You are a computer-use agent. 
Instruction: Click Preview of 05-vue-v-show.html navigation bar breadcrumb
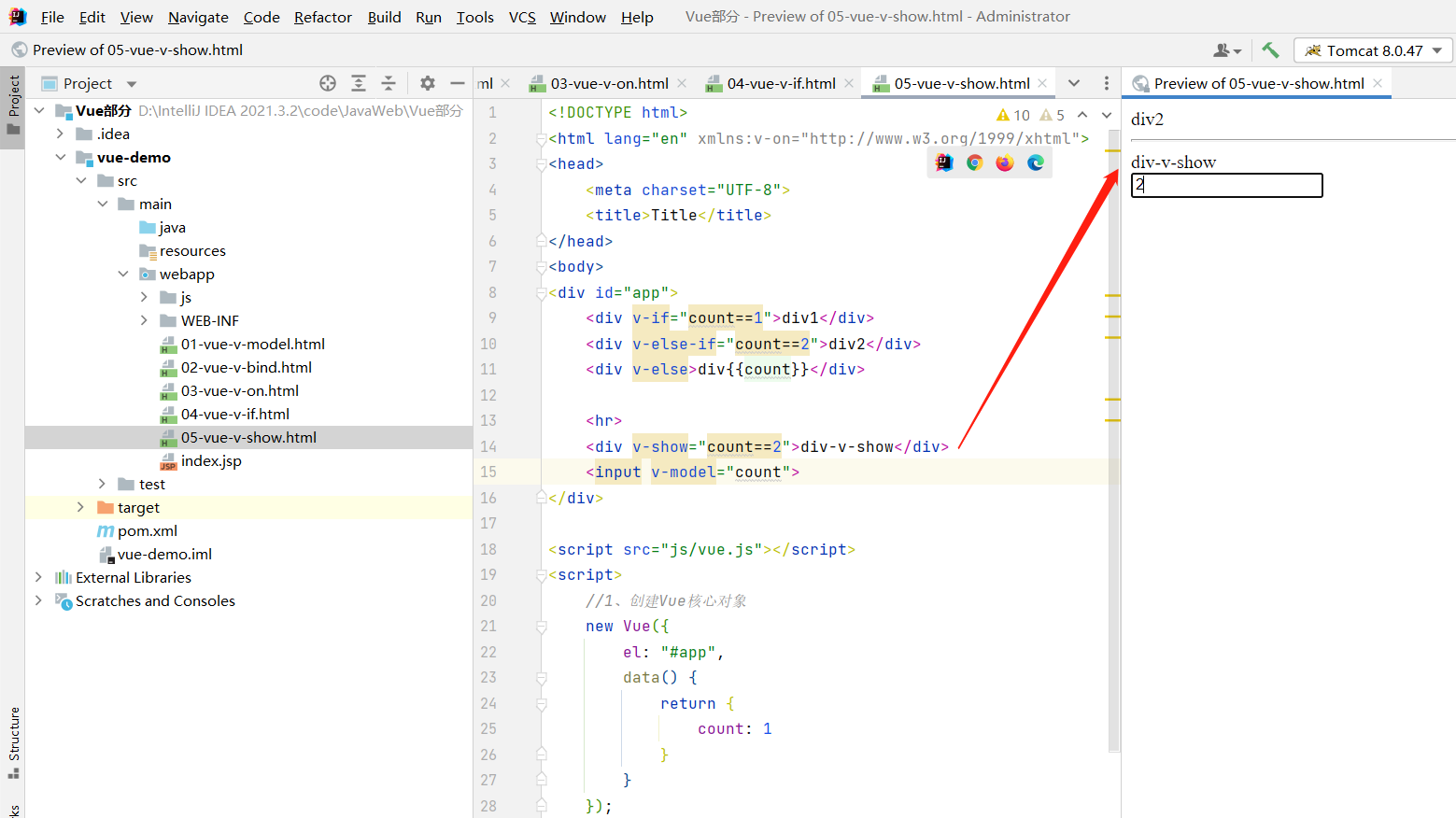click(138, 49)
